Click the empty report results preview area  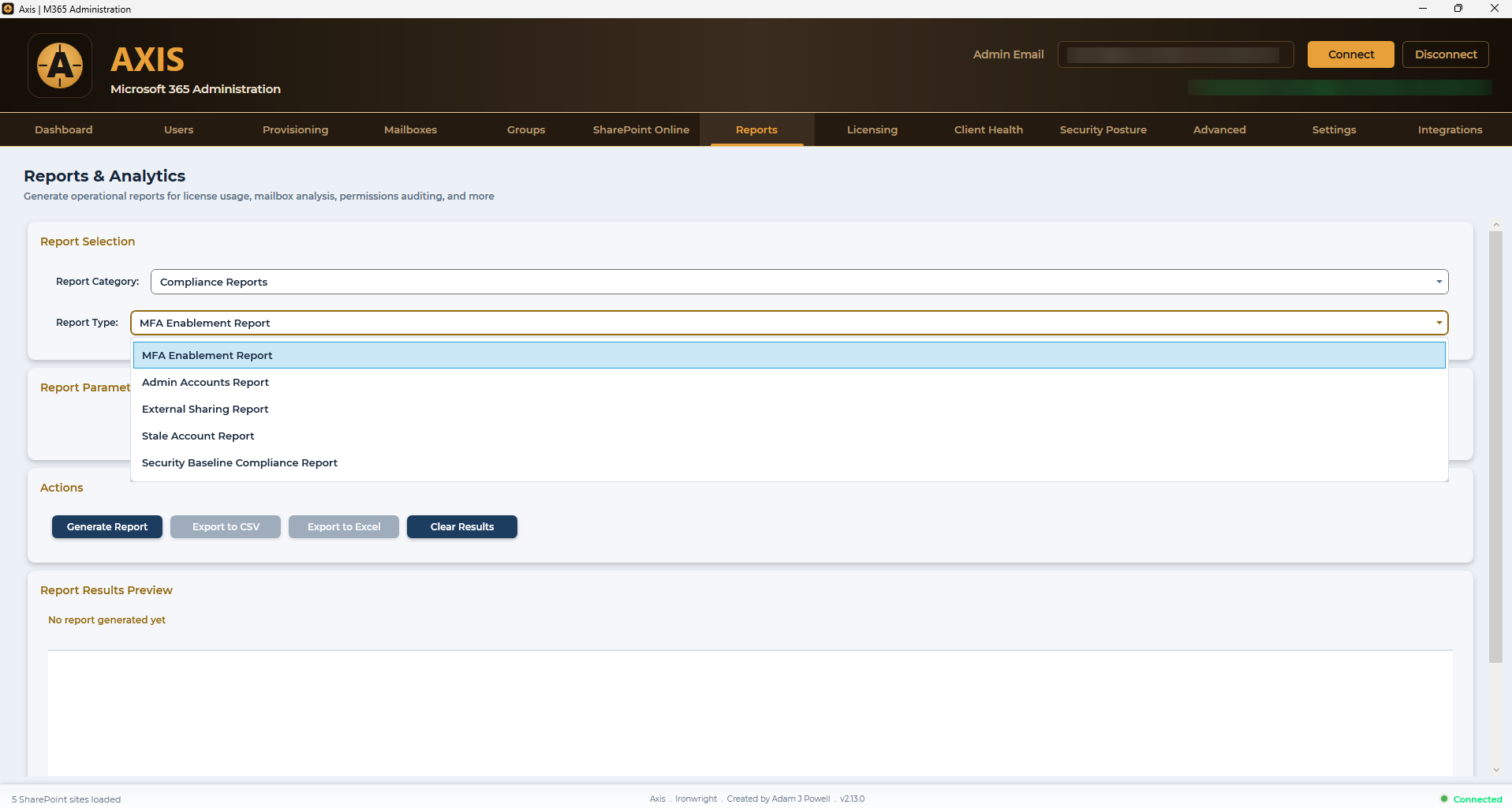pyautogui.click(x=750, y=713)
